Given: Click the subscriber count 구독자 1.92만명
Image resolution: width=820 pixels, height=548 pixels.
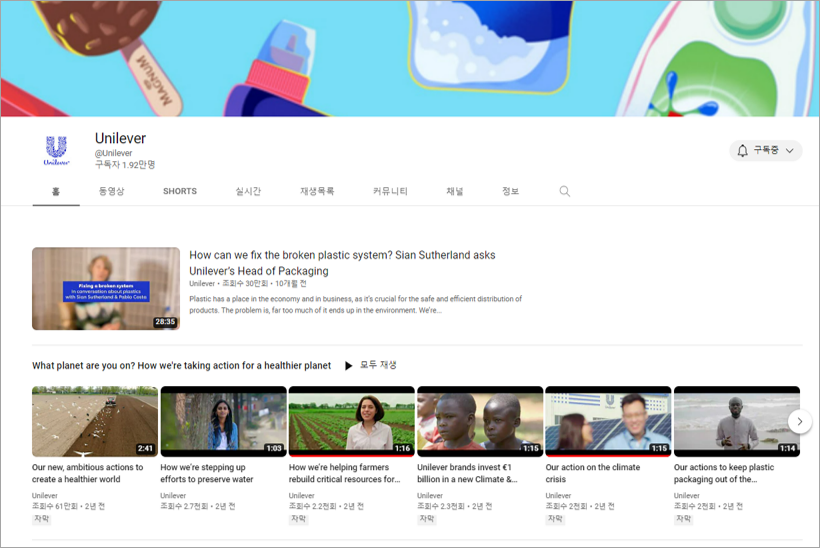Looking at the screenshot, I should click(x=125, y=165).
